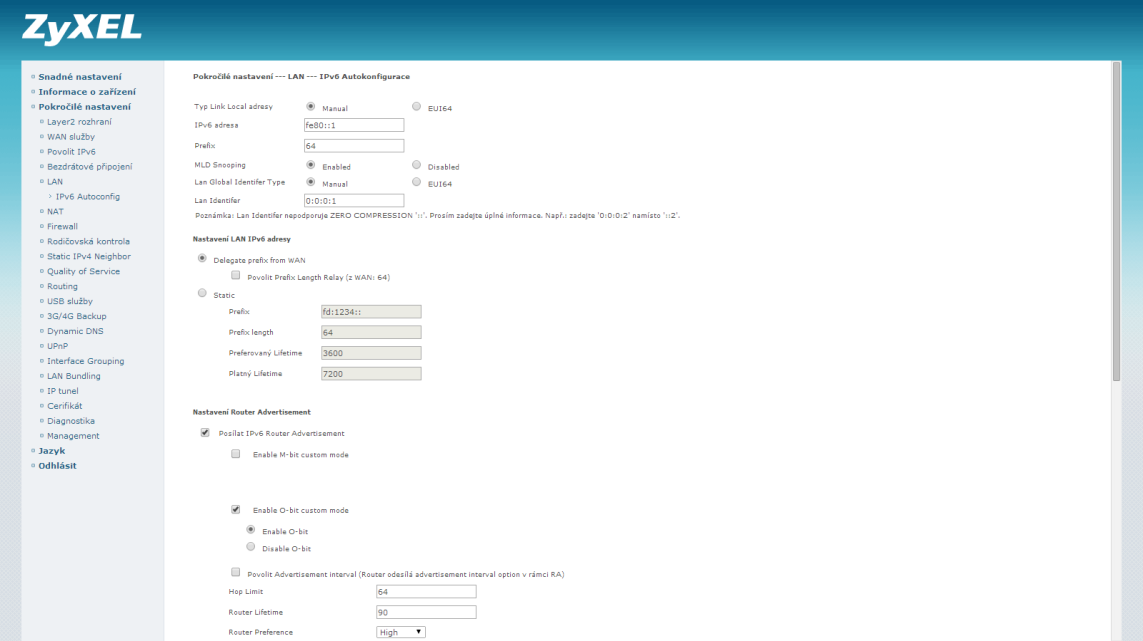Screen dimensions: 1143x641
Task: Open Jazyk language menu
Action: pos(52,451)
